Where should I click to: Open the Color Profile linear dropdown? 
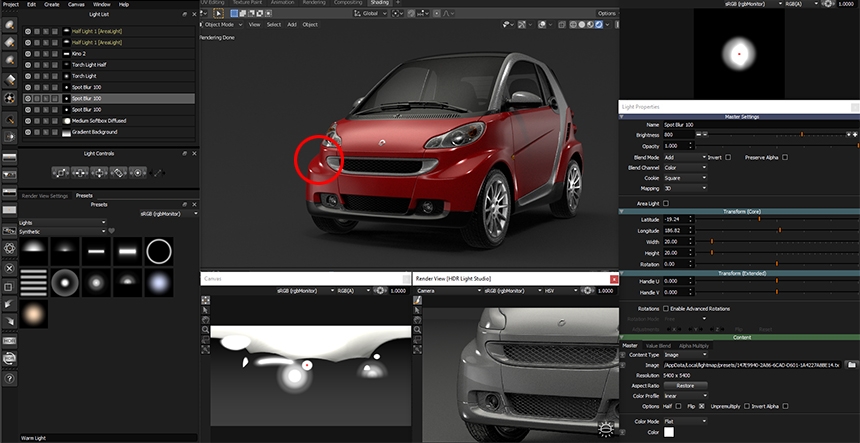click(684, 396)
